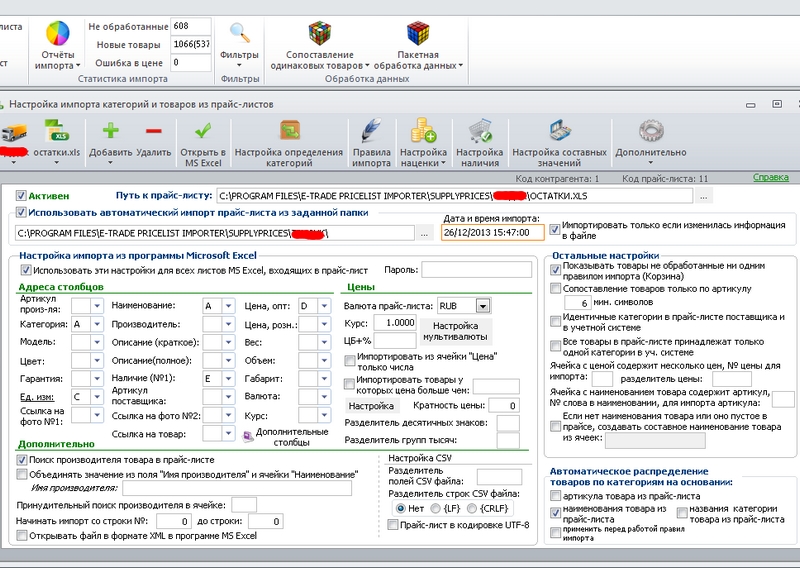Click the Настройка мультивалюты button
Image resolution: width=800 pixels, height=568 pixels.
tap(456, 331)
